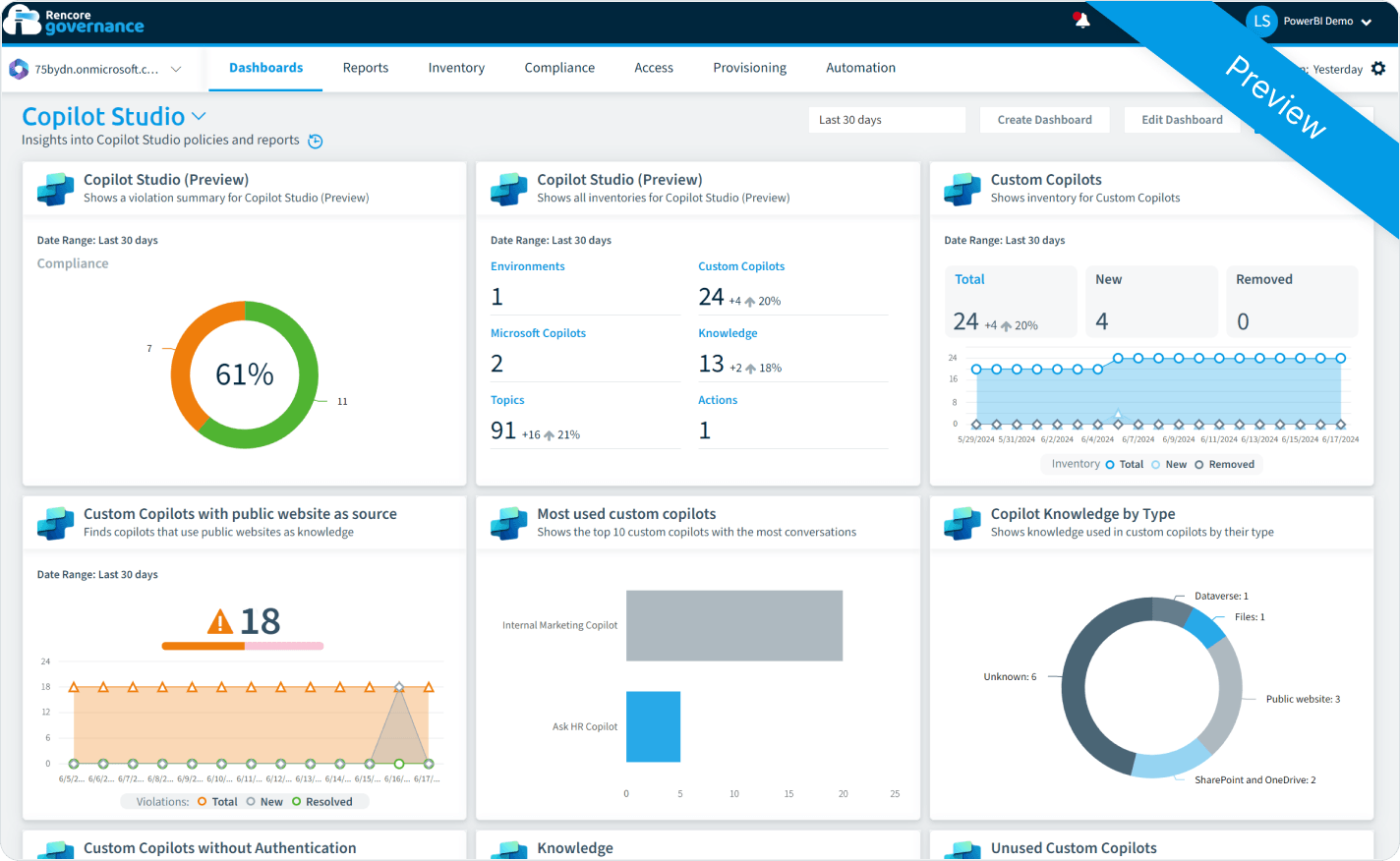Open the Environments link
The image size is (1400, 861).
pos(527,266)
